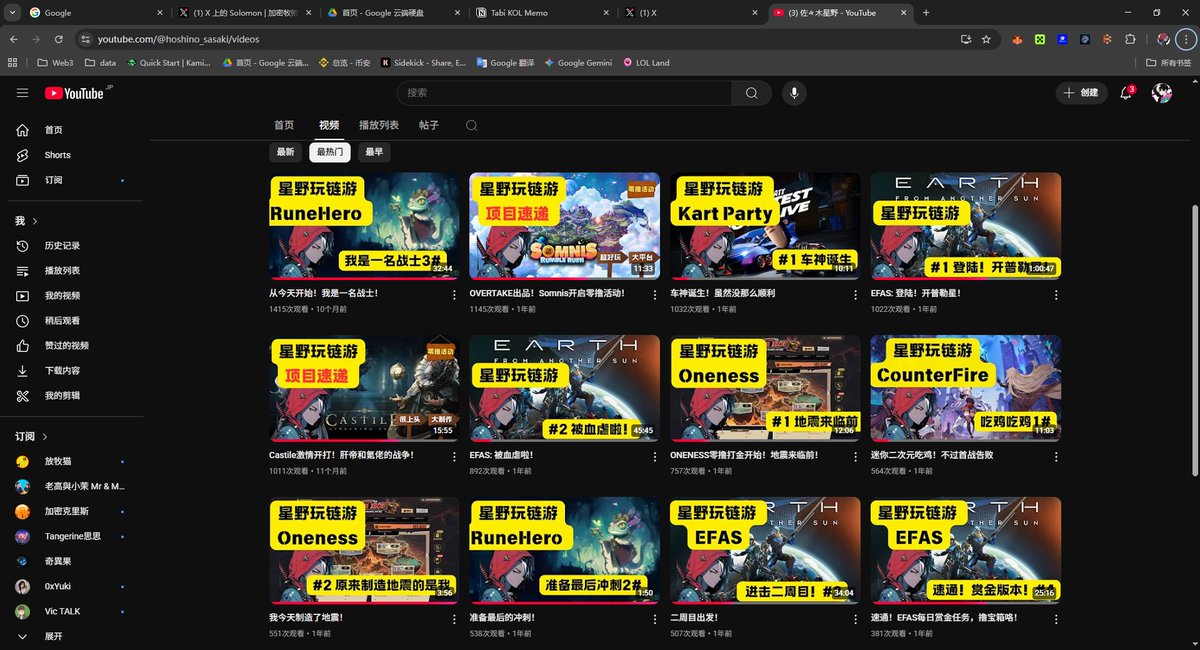Sort videos by 最新
Image resolution: width=1200 pixels, height=650 pixels.
286,152
